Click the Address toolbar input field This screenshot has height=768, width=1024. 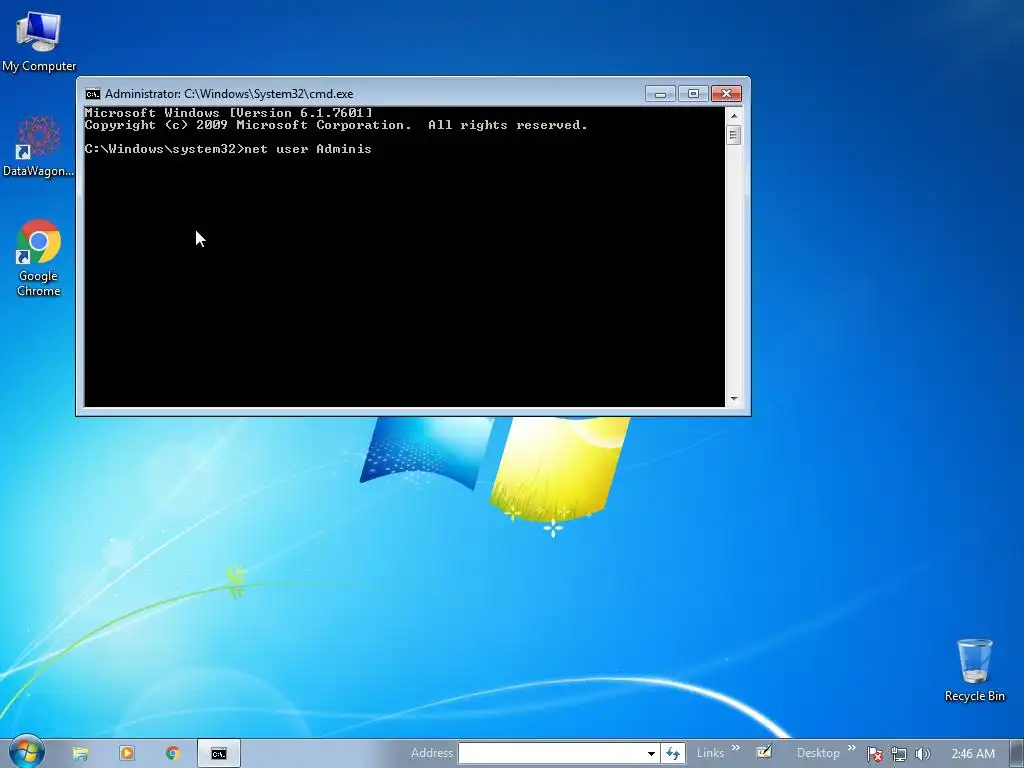pyautogui.click(x=552, y=753)
